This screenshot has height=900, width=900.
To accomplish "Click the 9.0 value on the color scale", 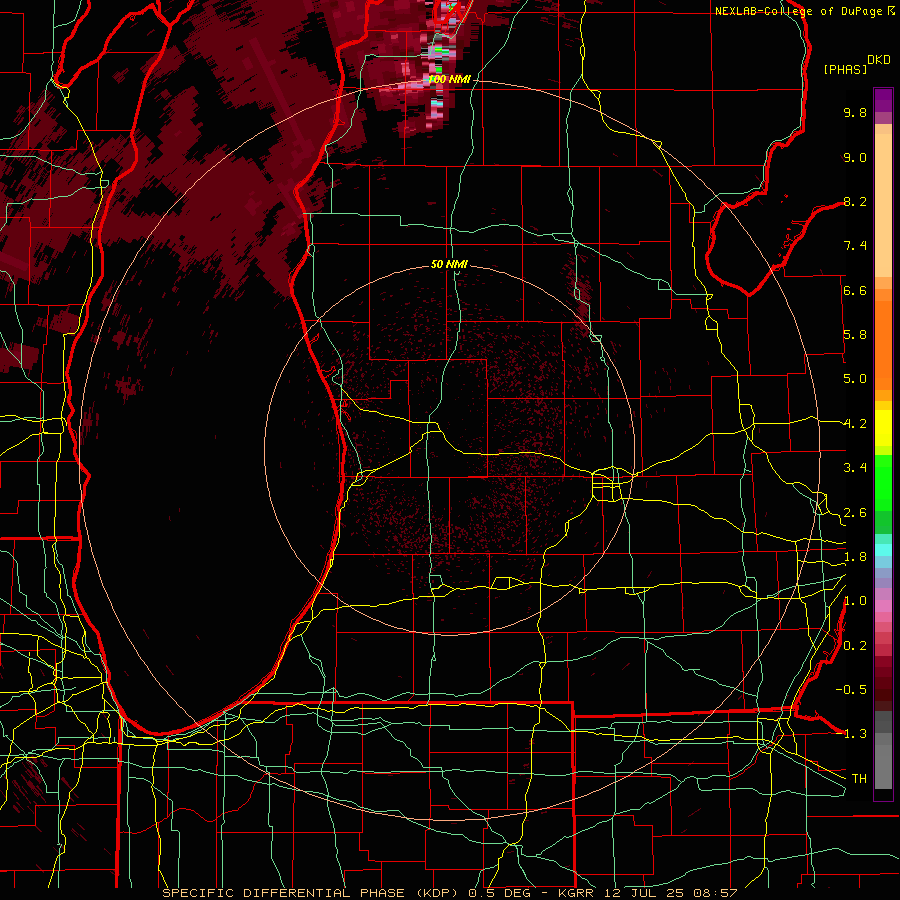I will [x=855, y=157].
